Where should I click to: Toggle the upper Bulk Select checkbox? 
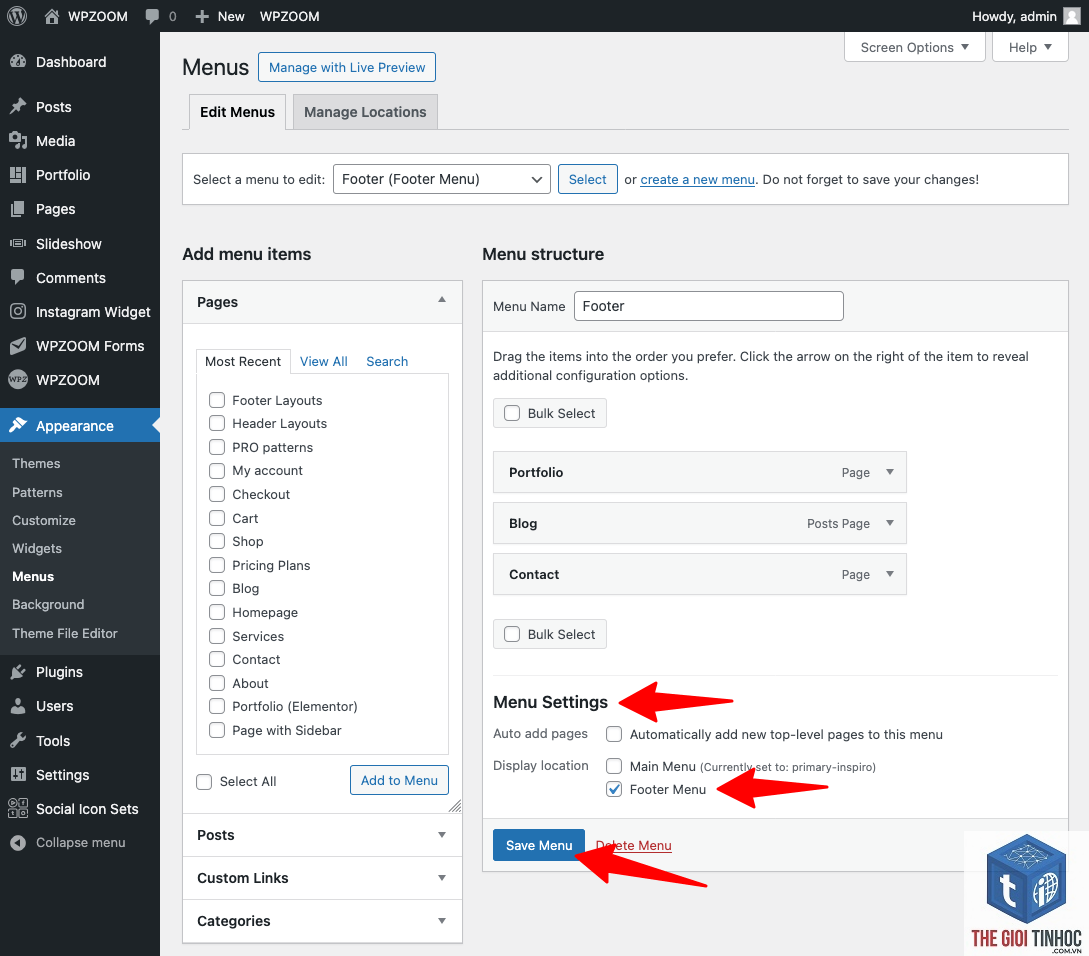point(512,413)
